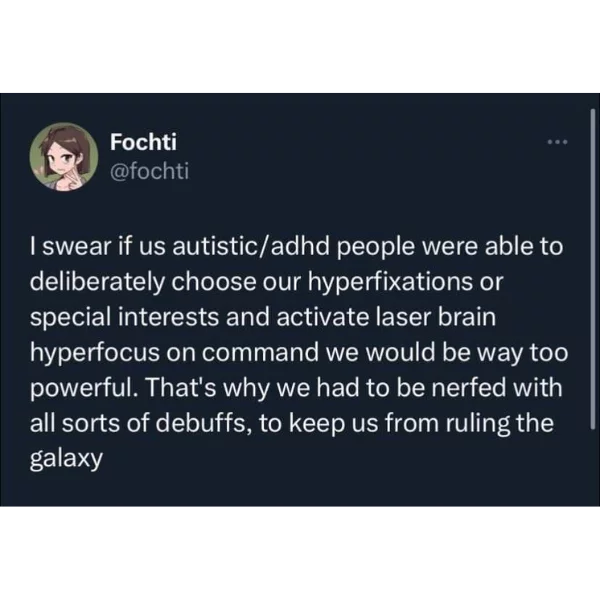Click the word "swear" in the tweet

[76, 247]
